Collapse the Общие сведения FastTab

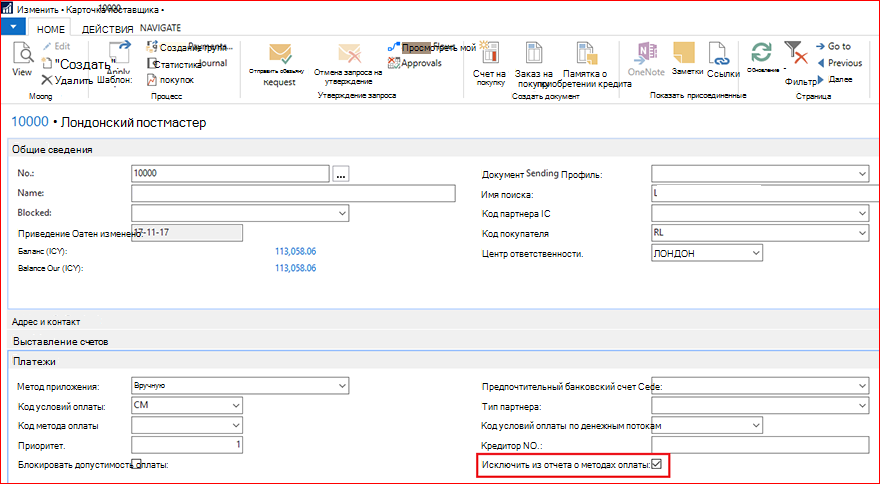click(52, 149)
